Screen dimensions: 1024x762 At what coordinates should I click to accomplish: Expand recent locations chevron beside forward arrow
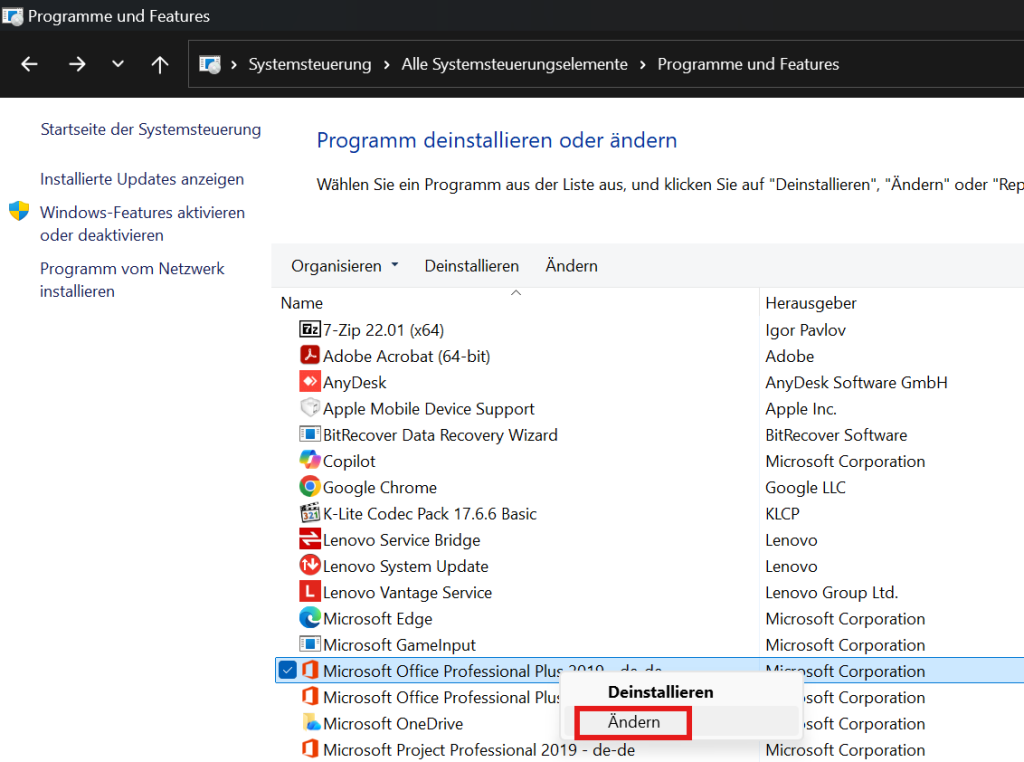[x=118, y=64]
